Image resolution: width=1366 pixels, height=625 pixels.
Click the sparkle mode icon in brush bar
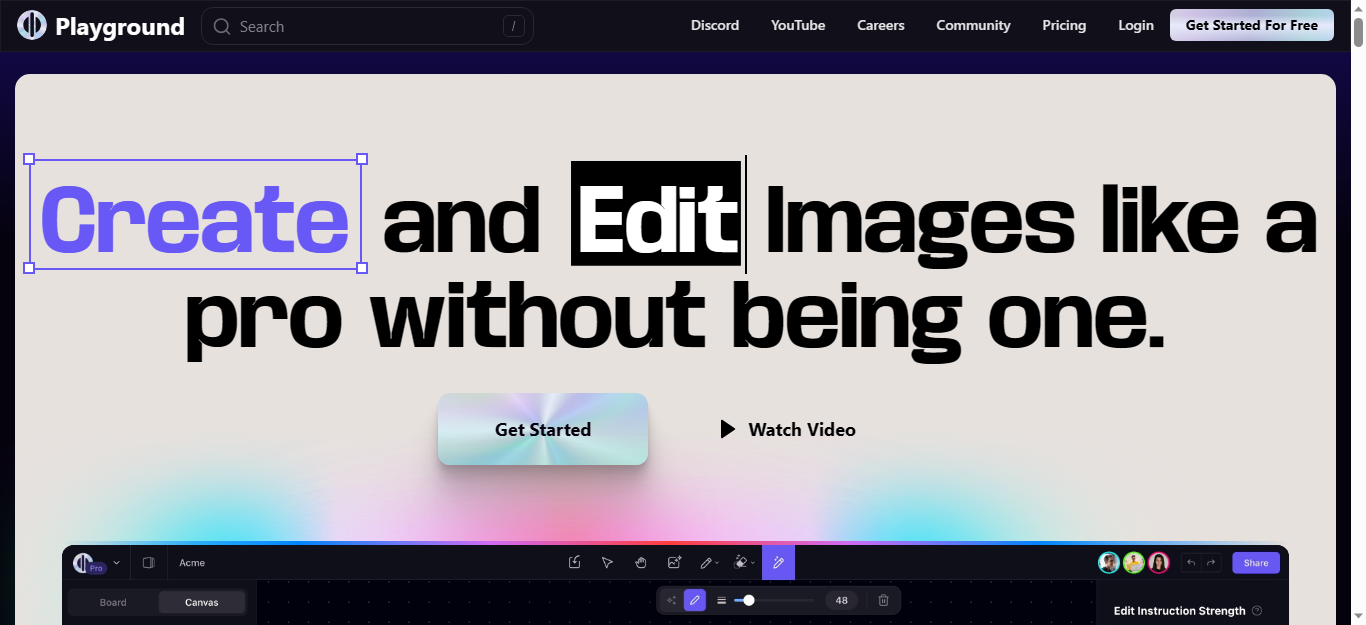point(671,600)
